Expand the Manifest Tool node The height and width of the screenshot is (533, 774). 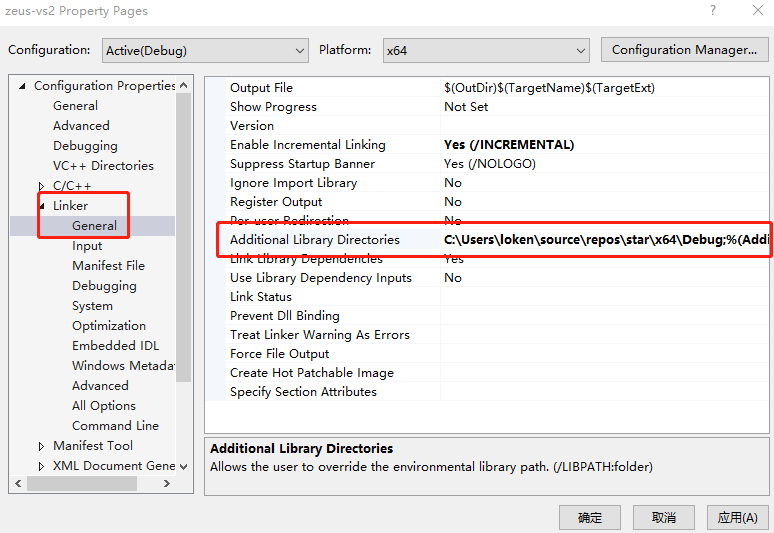point(41,446)
